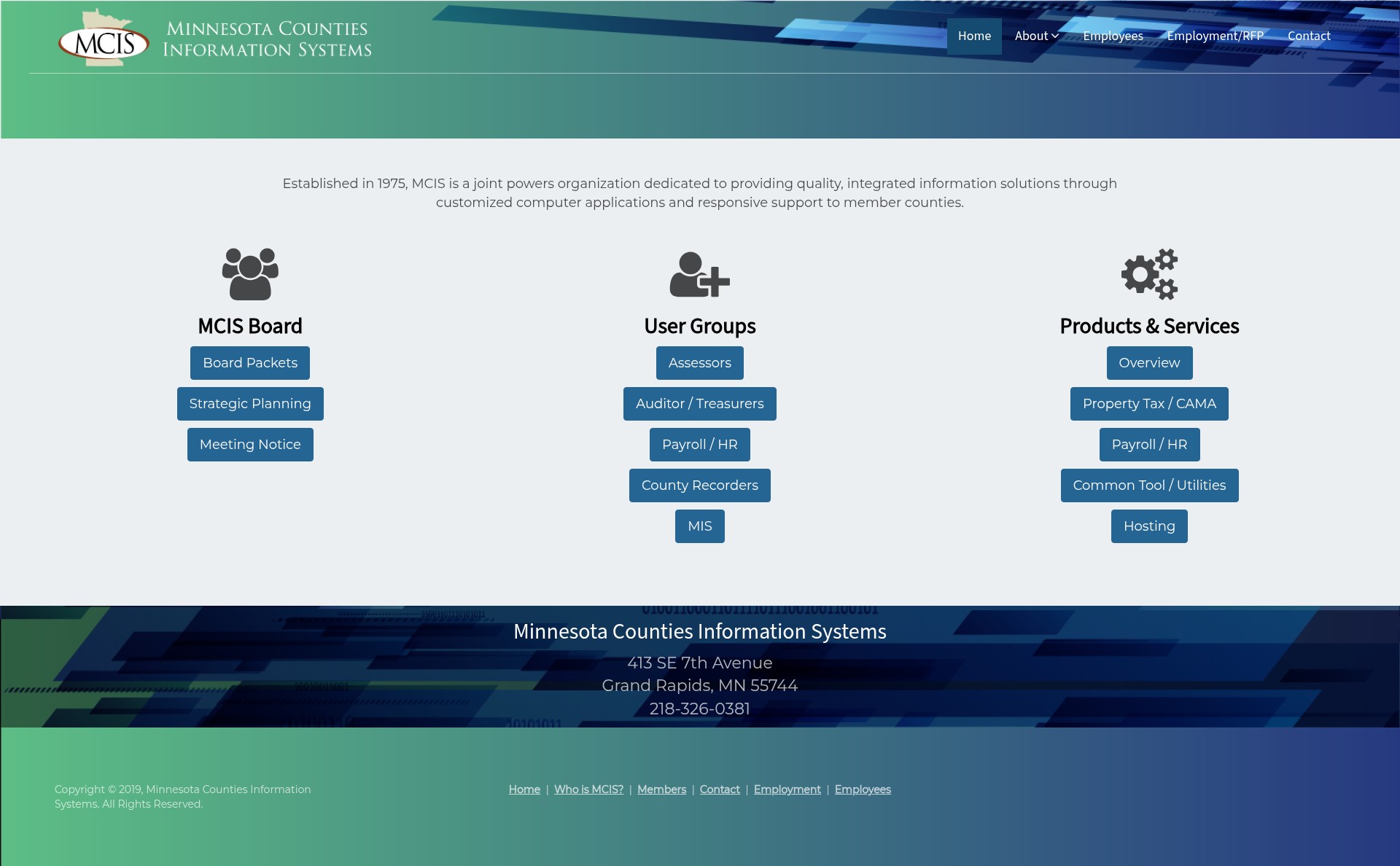Open Payroll / HR under Products & Services

[x=1149, y=445]
